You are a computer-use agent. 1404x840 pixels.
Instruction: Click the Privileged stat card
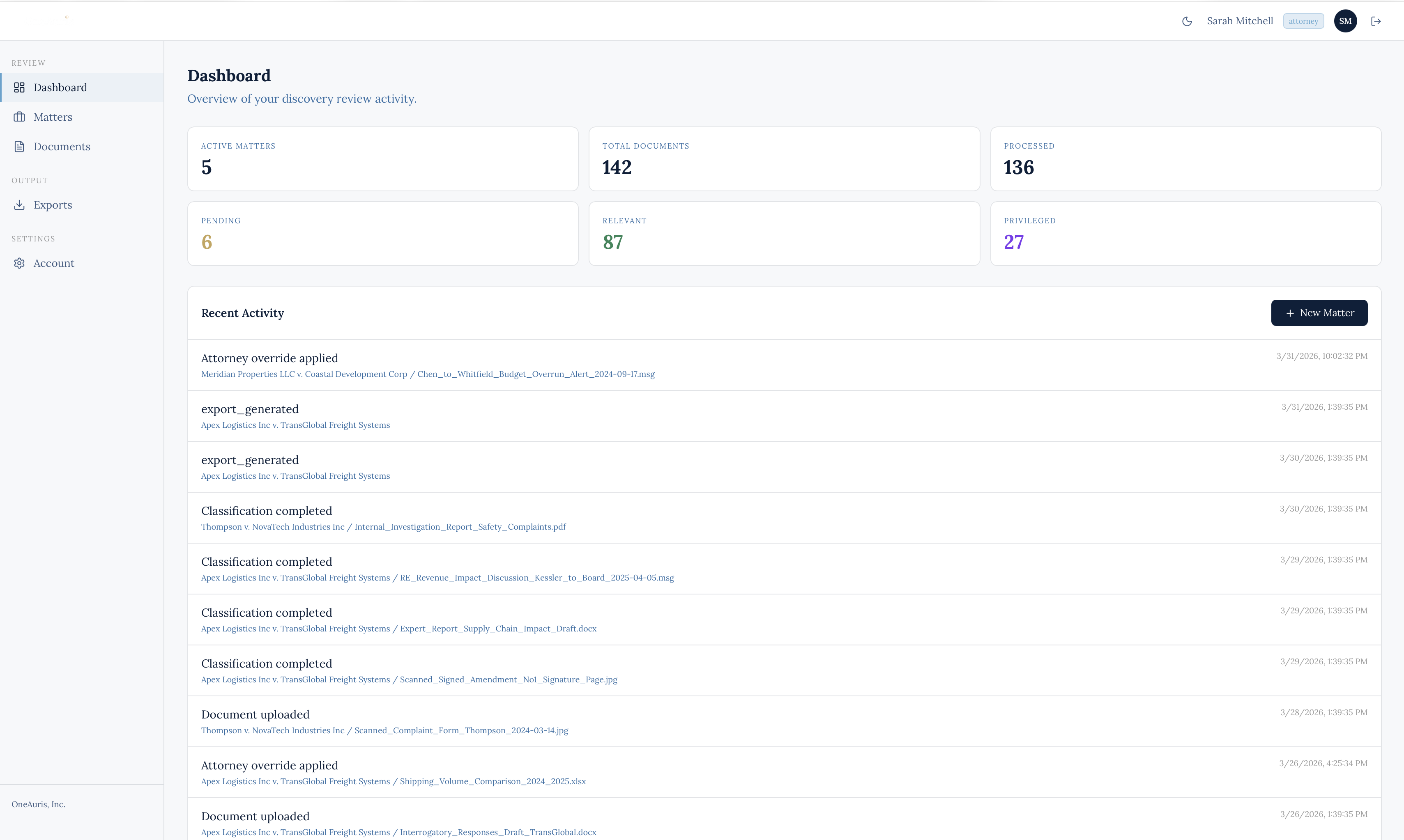(1187, 233)
